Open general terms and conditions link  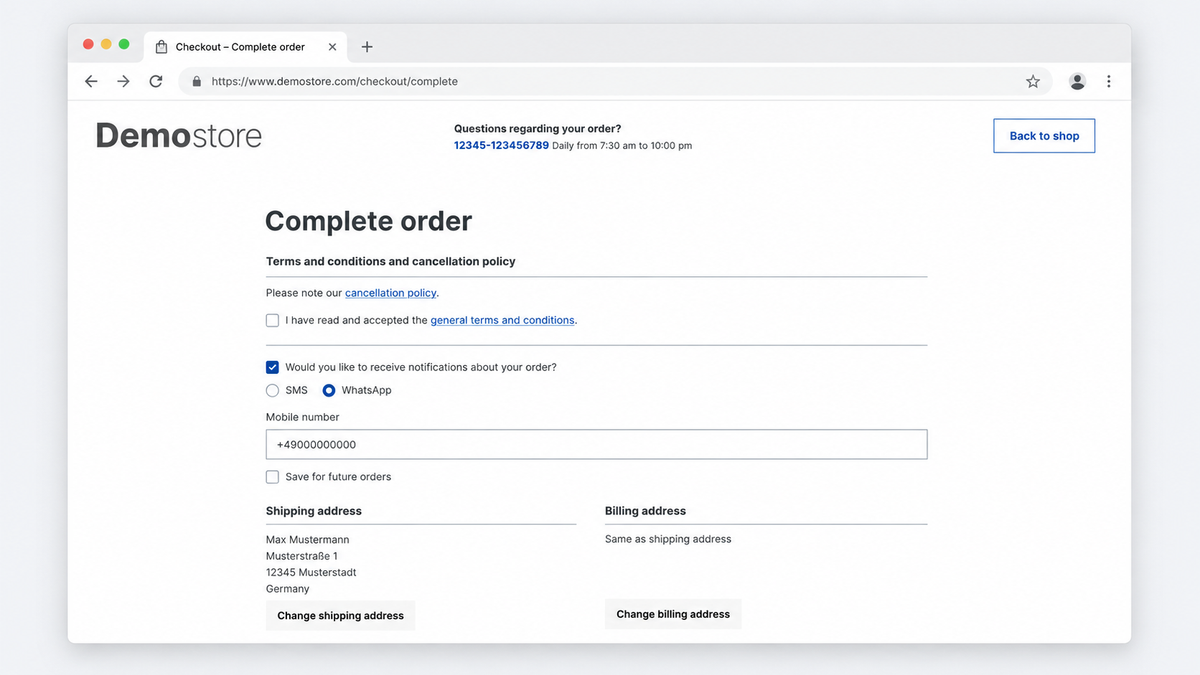tap(503, 321)
